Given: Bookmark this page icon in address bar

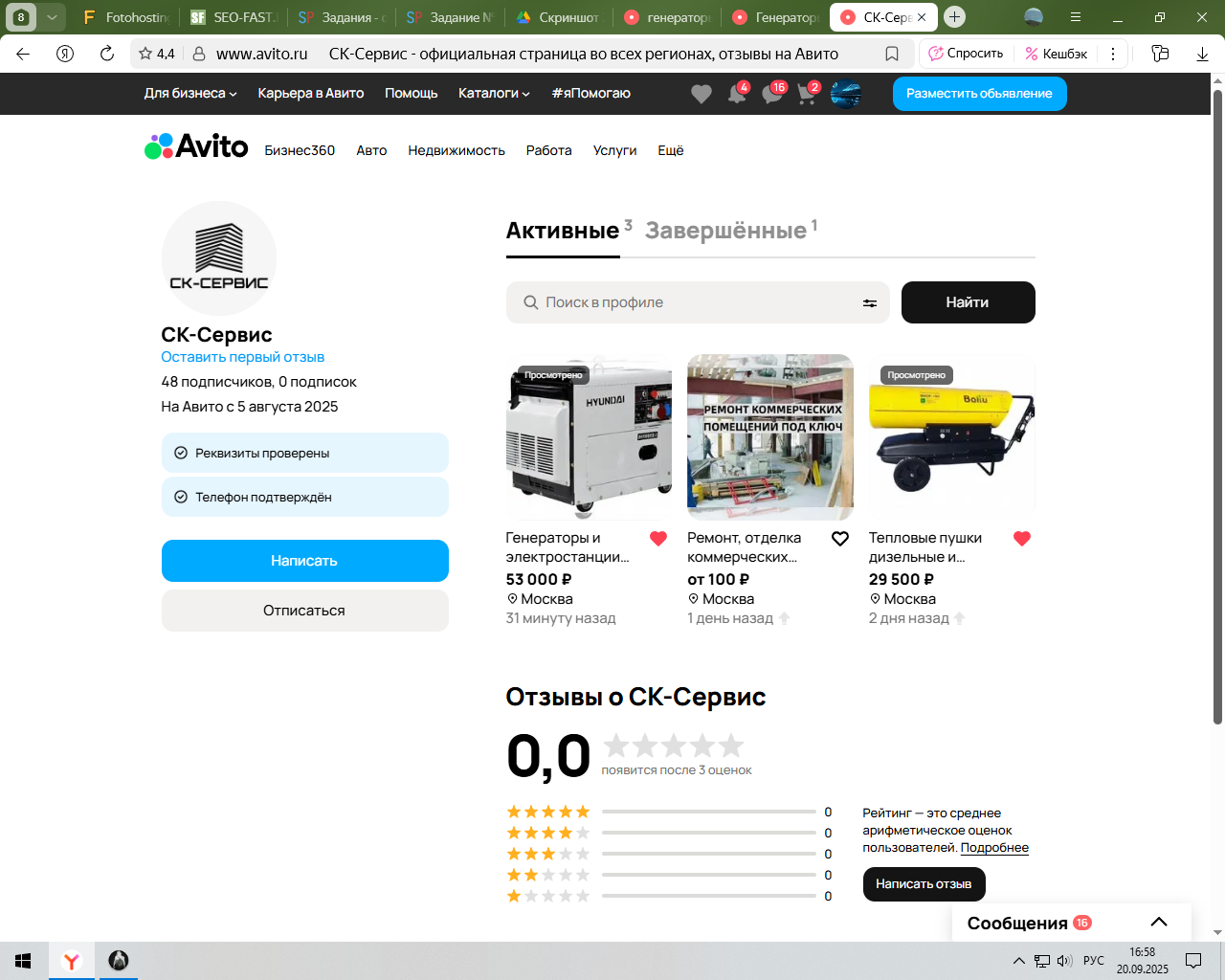Looking at the screenshot, I should [x=892, y=54].
